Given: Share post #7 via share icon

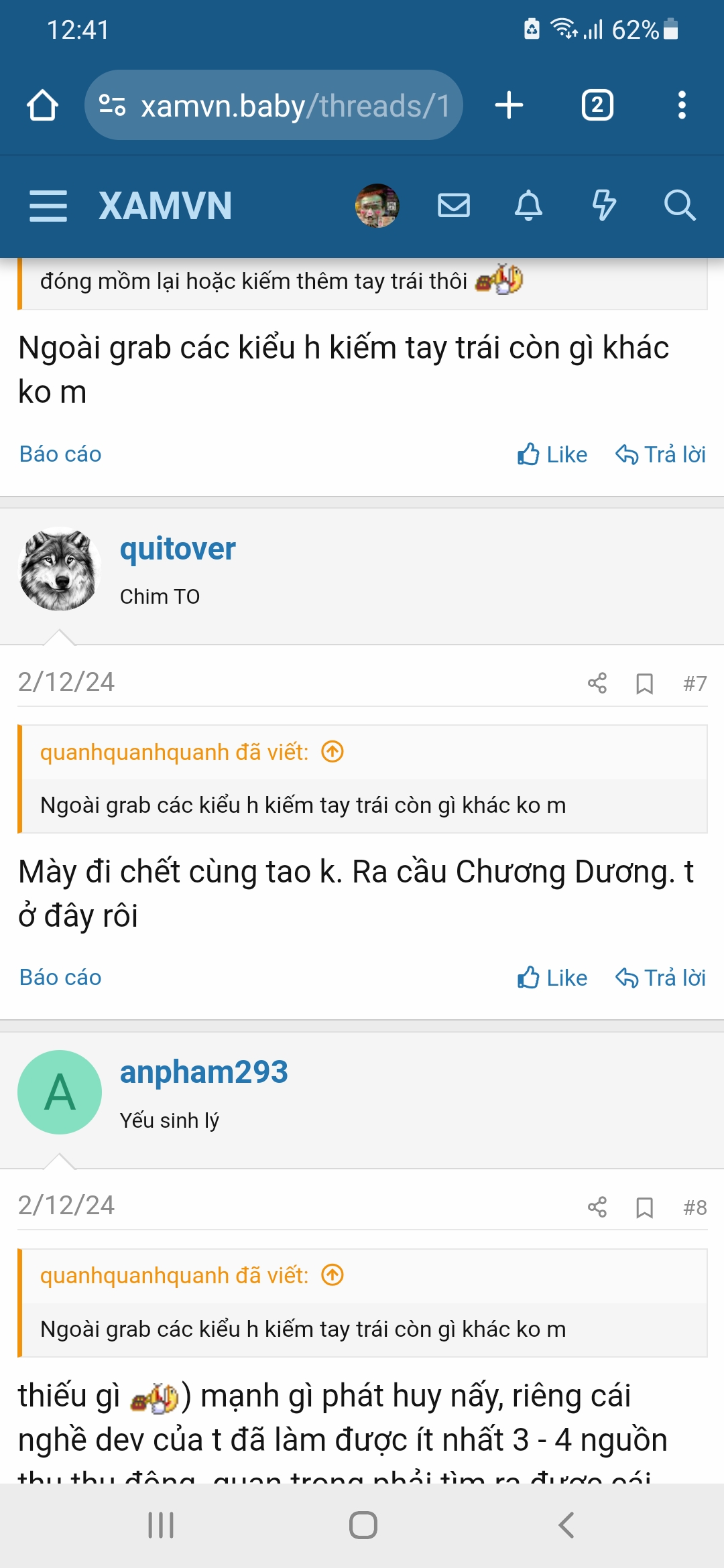Looking at the screenshot, I should [x=597, y=683].
